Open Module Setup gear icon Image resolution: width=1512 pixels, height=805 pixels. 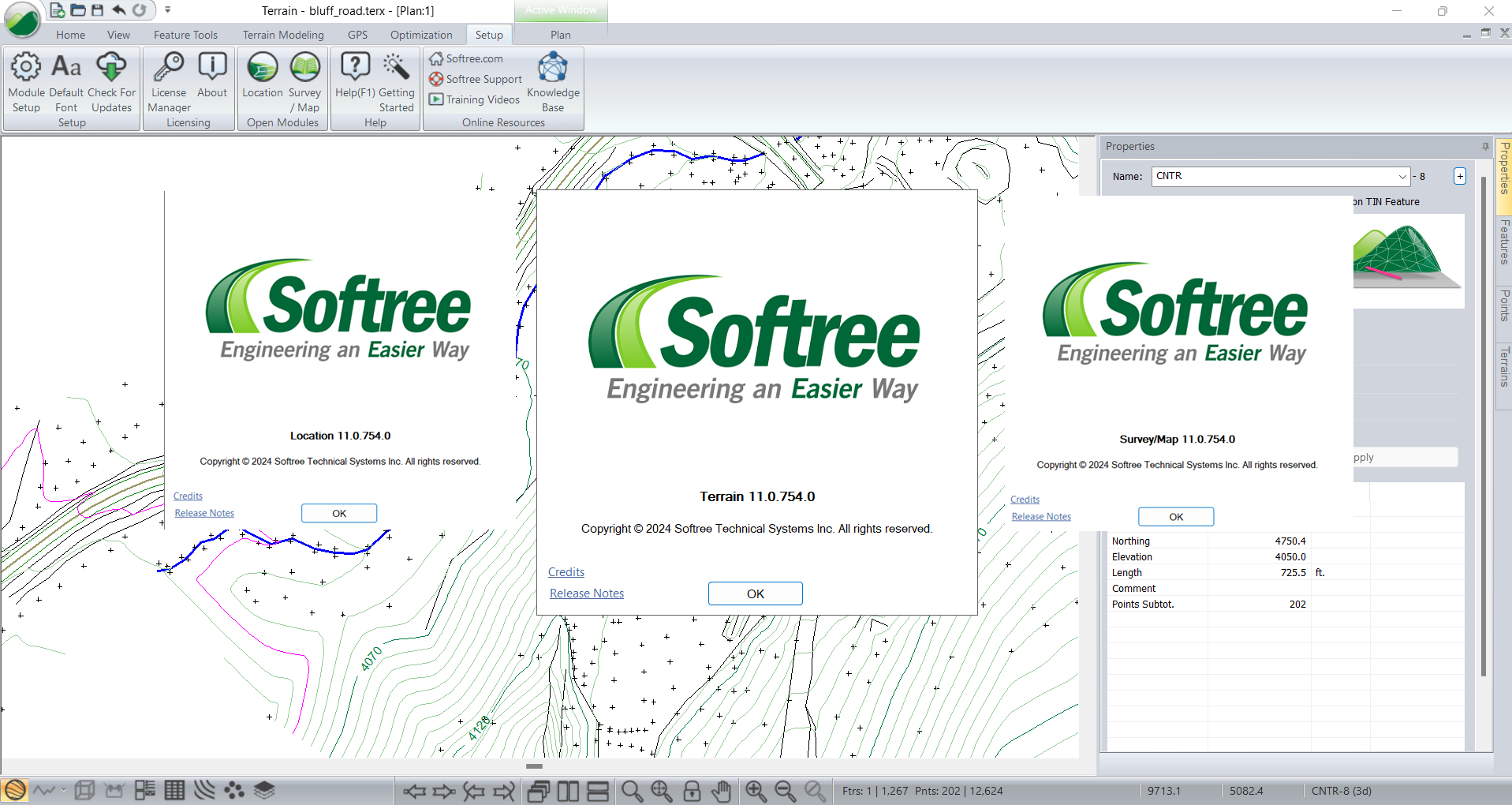coord(26,82)
